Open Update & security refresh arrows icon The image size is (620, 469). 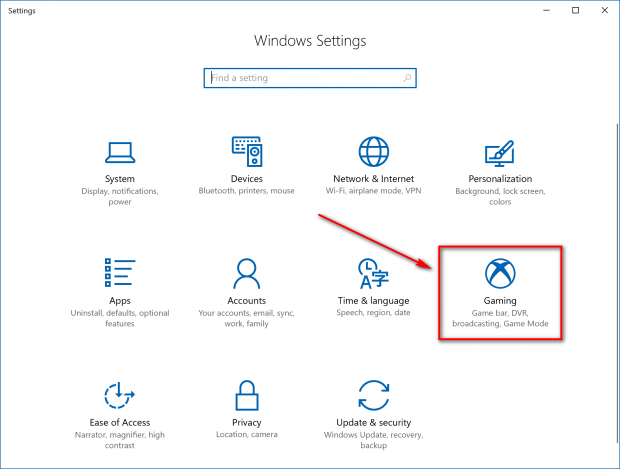click(x=374, y=395)
